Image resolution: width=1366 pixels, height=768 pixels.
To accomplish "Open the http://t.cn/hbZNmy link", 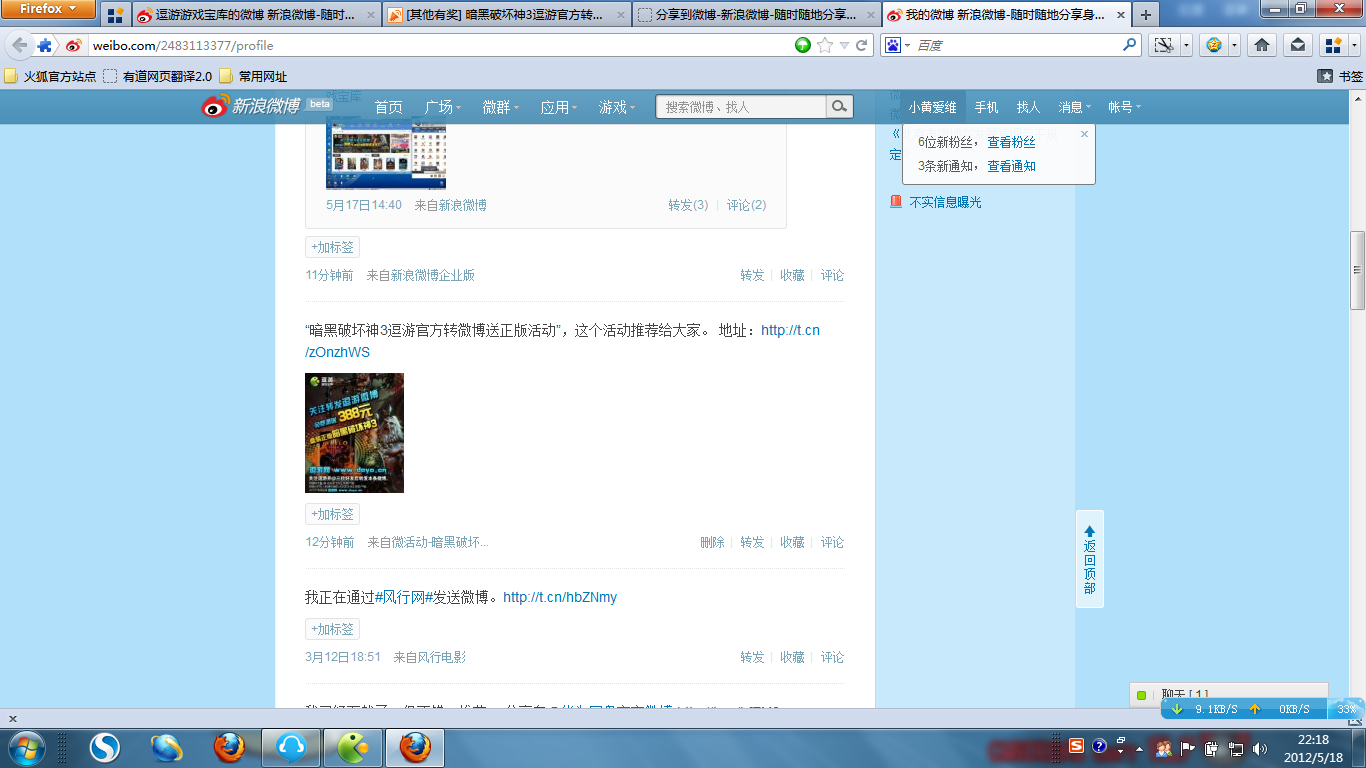I will point(560,597).
